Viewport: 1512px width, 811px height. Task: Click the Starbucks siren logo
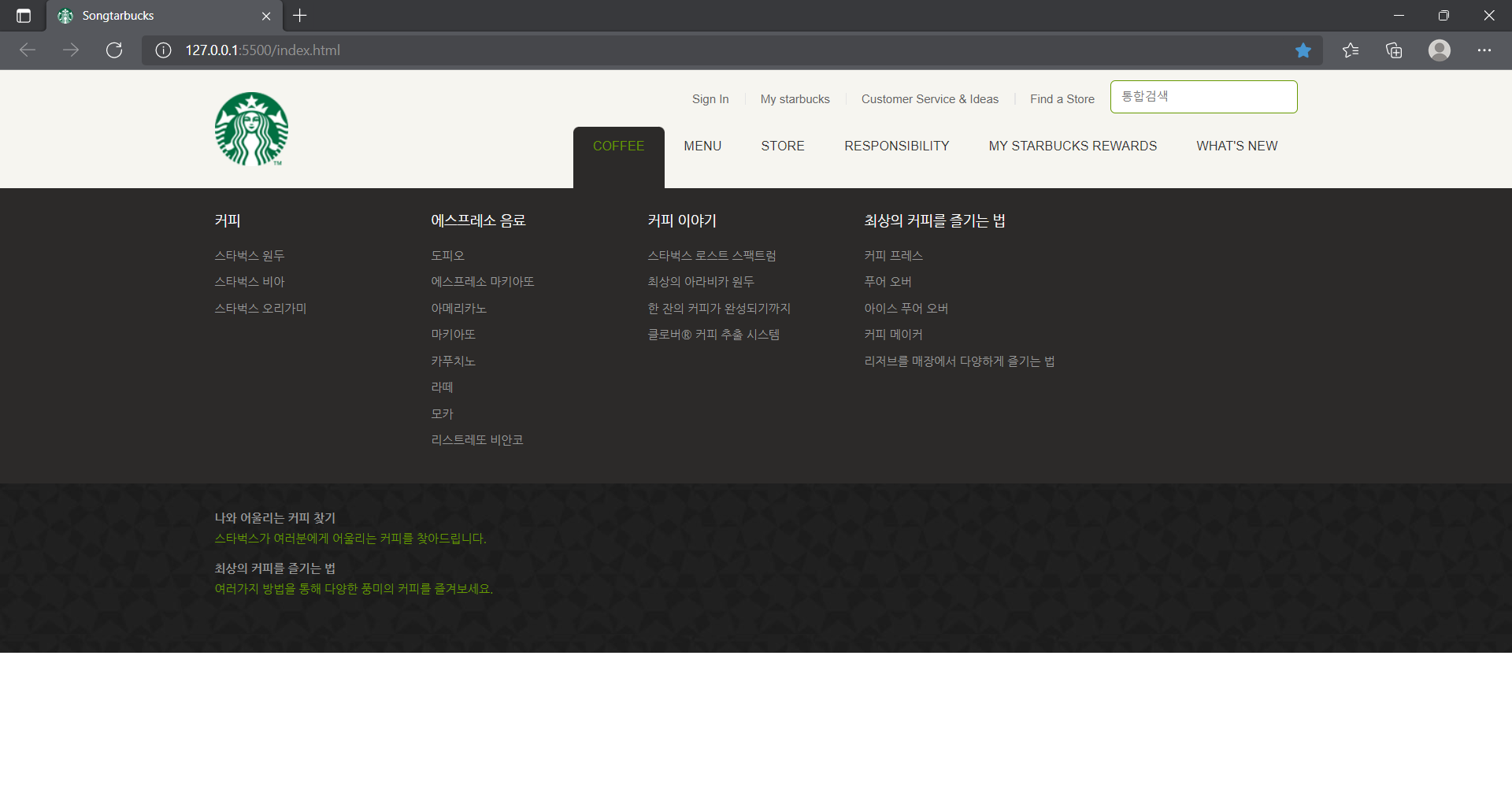[x=251, y=129]
